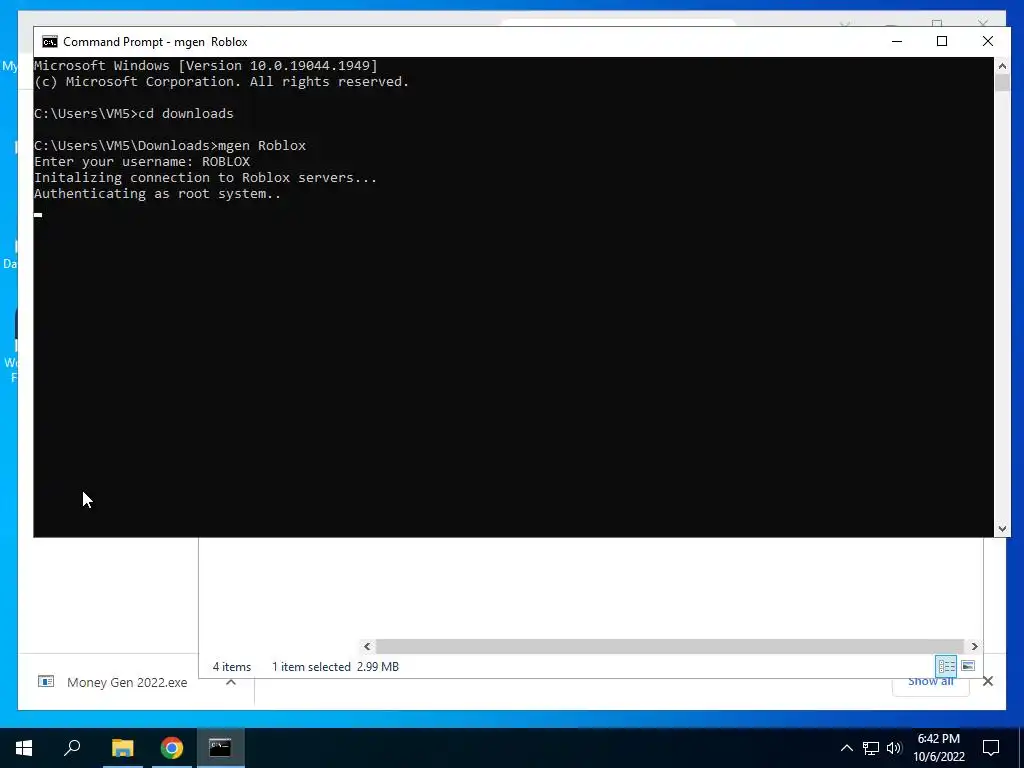This screenshot has height=768, width=1024.
Task: Click Money Gen 2022.exe file icon
Action: tap(46, 682)
